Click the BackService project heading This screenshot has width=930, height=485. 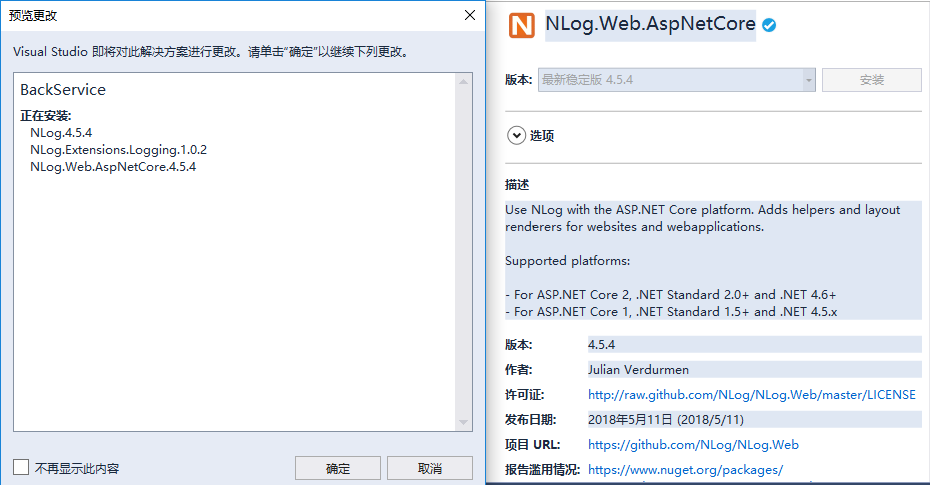click(63, 90)
